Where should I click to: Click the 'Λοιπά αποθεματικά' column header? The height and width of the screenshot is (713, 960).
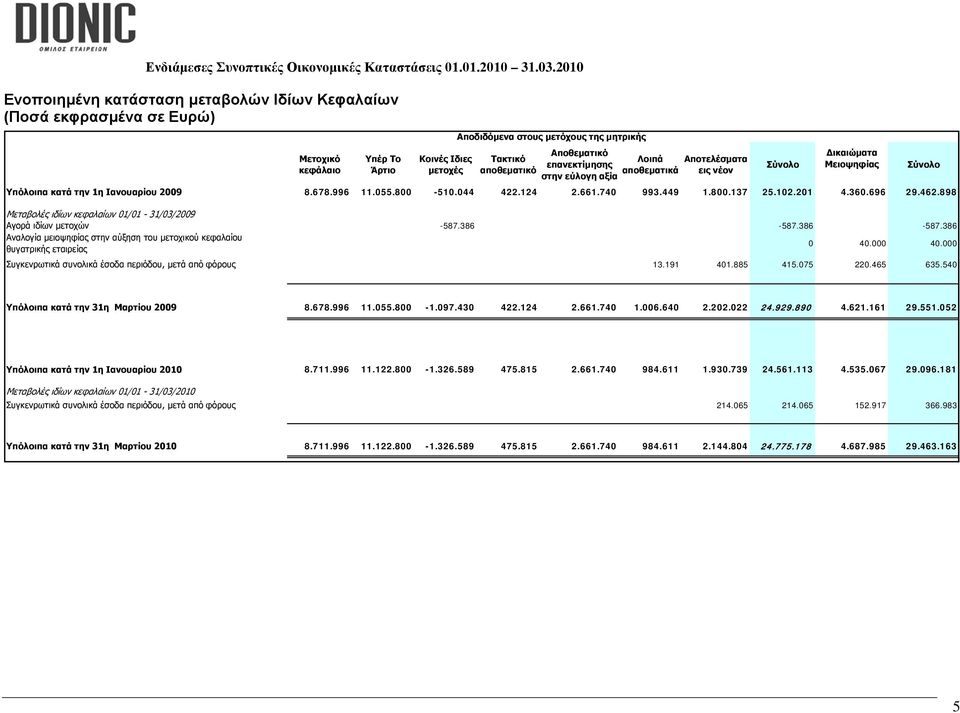650,165
